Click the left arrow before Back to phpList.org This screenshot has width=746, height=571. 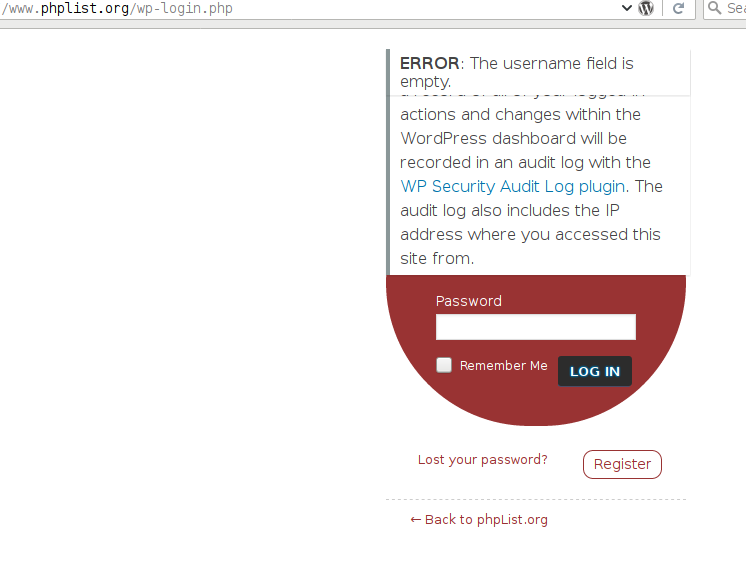tap(415, 520)
